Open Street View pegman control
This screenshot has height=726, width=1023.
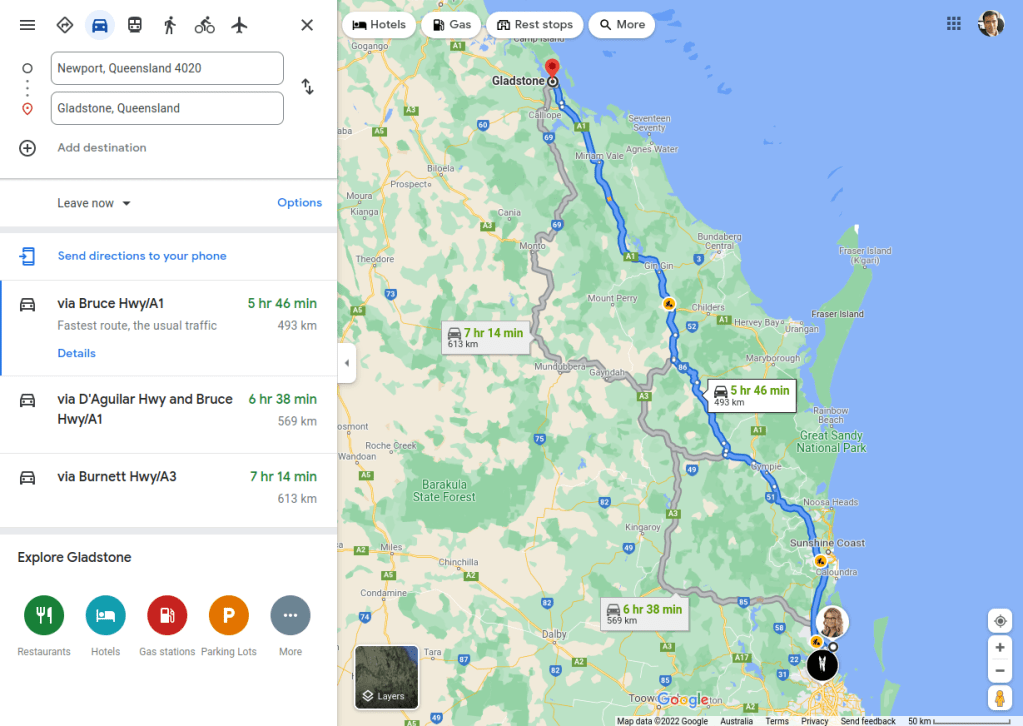point(1000,697)
